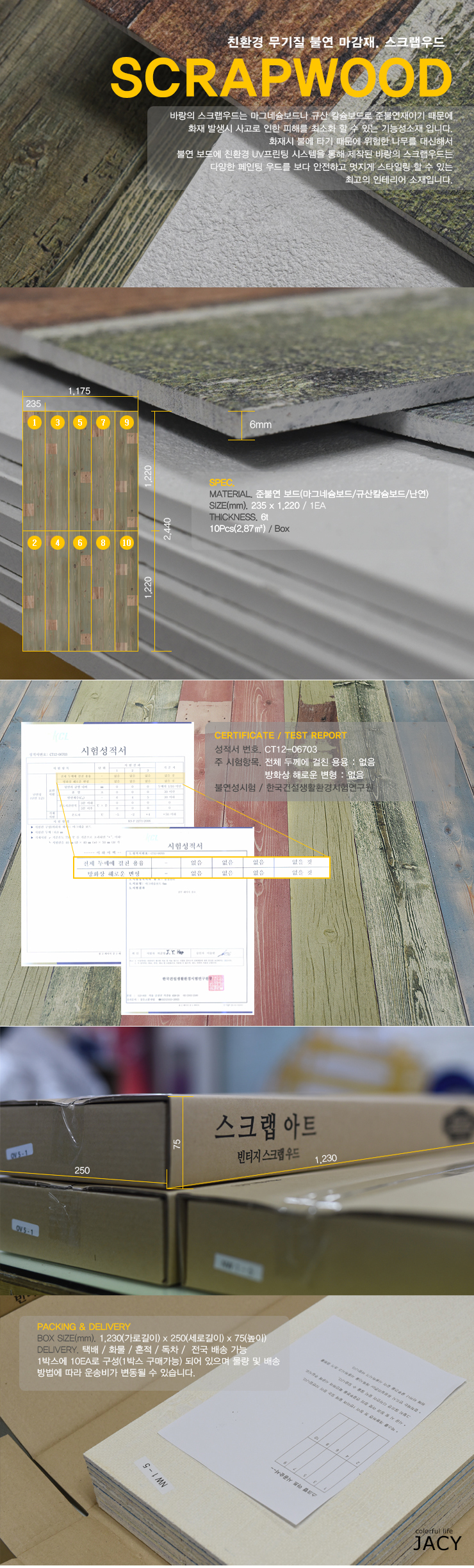Screen dimensions: 474x1568
Task: Click the large SCRAPWOOD title
Action: point(281,78)
